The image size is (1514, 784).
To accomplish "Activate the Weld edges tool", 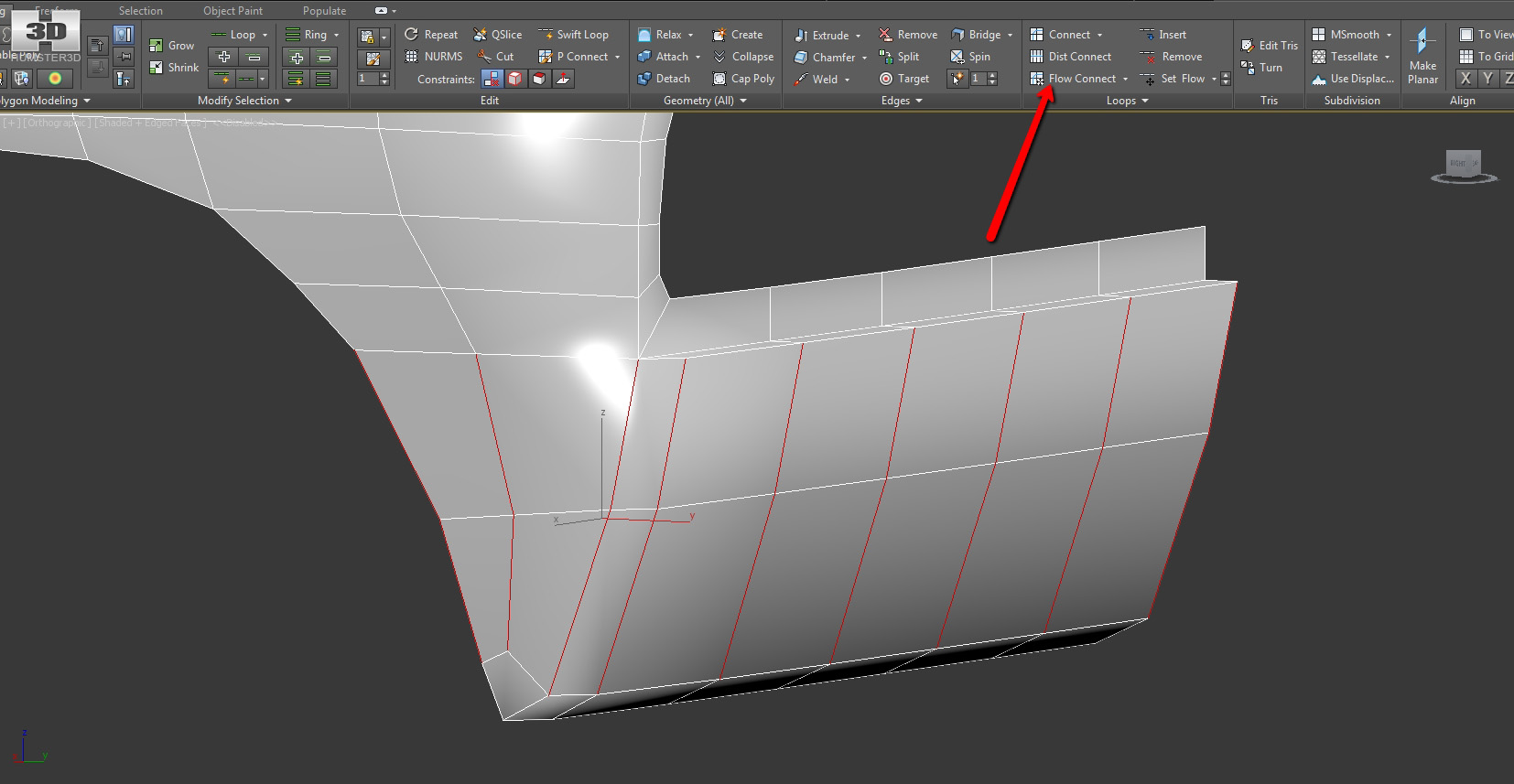I will click(x=816, y=79).
